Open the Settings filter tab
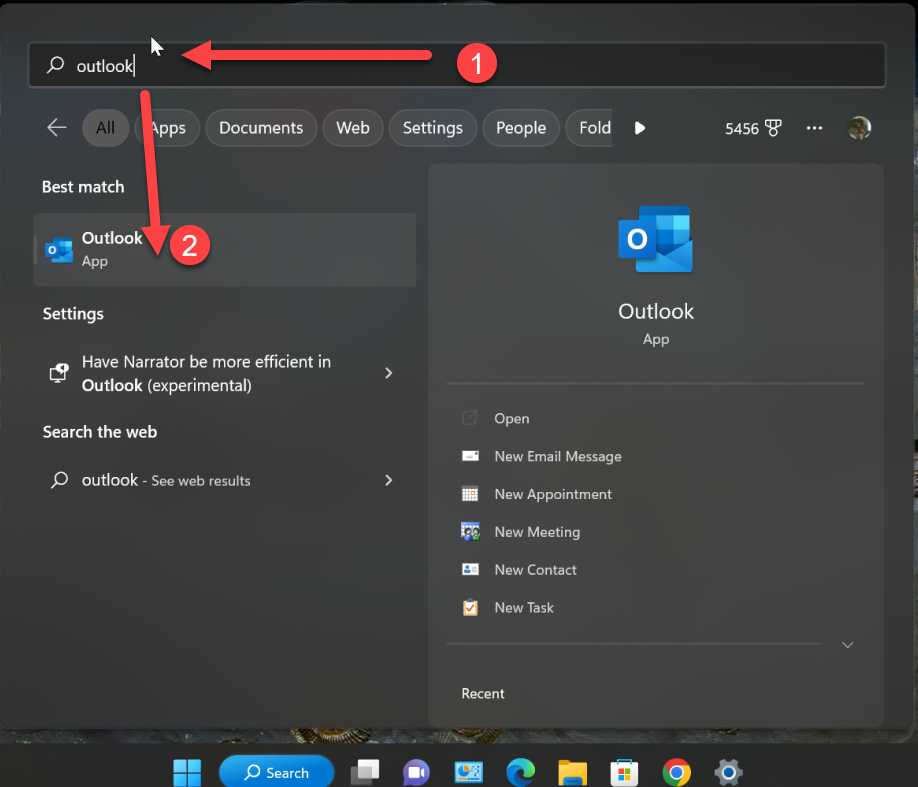The image size is (918, 787). click(x=433, y=128)
